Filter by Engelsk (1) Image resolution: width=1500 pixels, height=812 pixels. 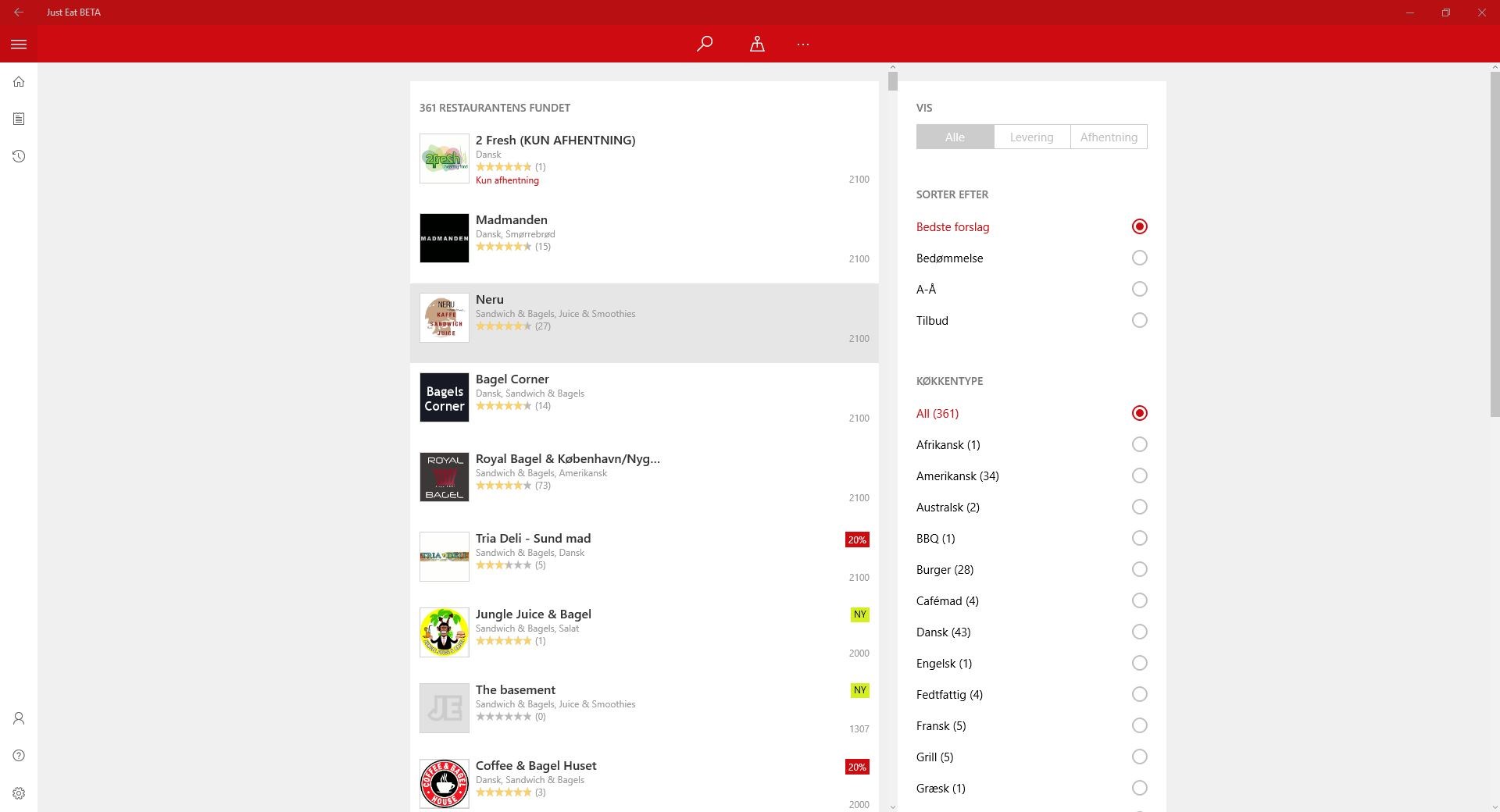click(x=1031, y=663)
